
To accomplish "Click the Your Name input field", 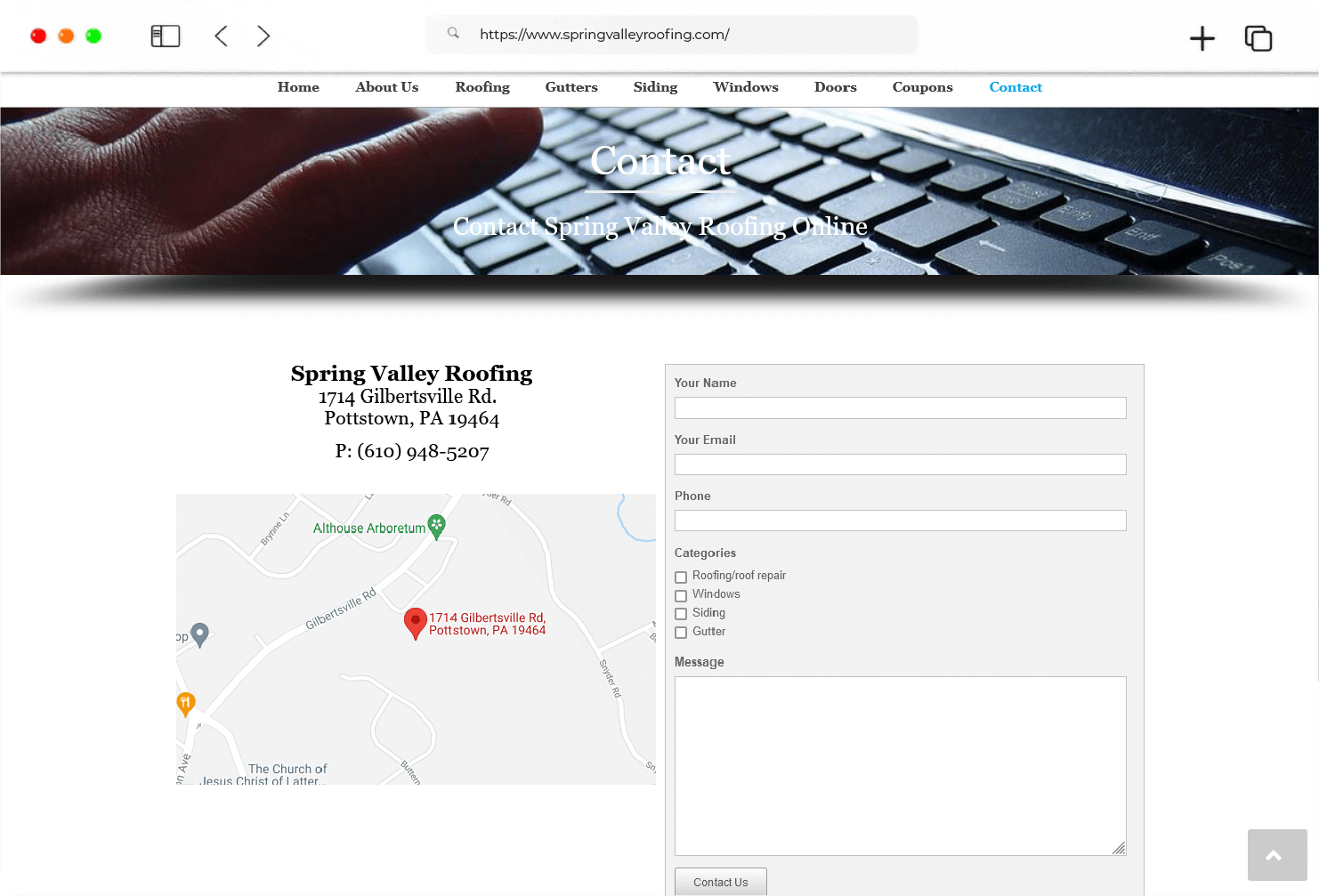I will (900, 408).
